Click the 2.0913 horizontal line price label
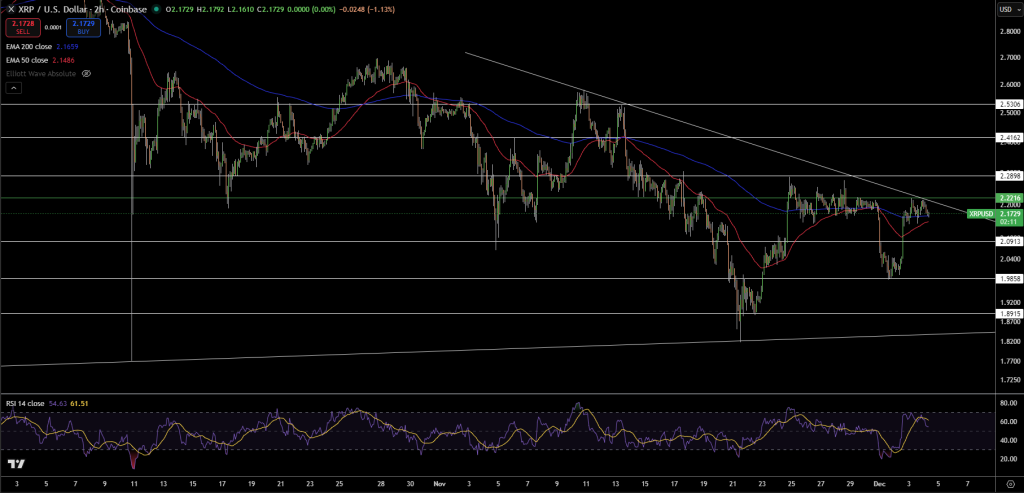1024x493 pixels. [x=1007, y=242]
